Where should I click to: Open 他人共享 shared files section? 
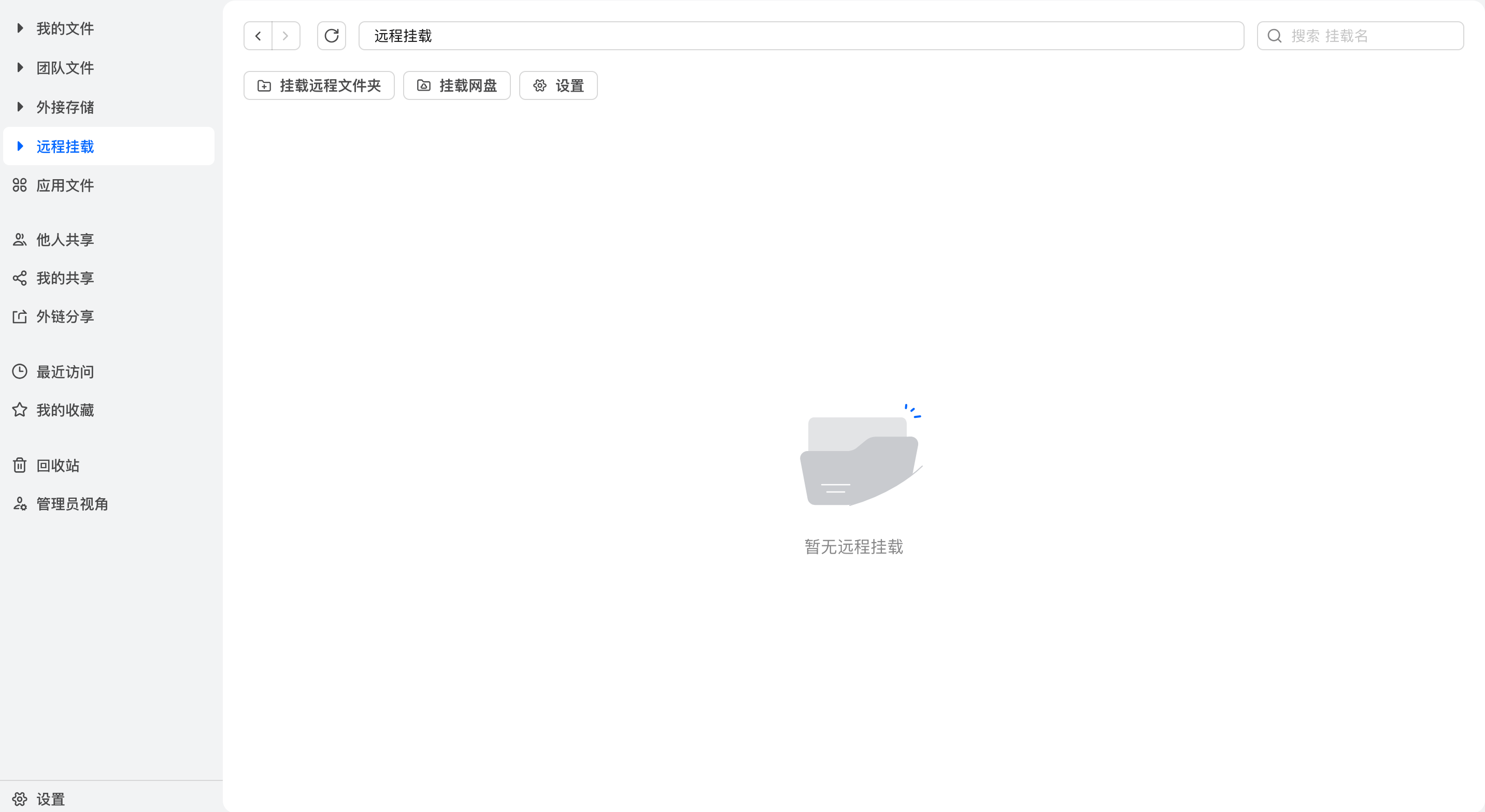[65, 240]
